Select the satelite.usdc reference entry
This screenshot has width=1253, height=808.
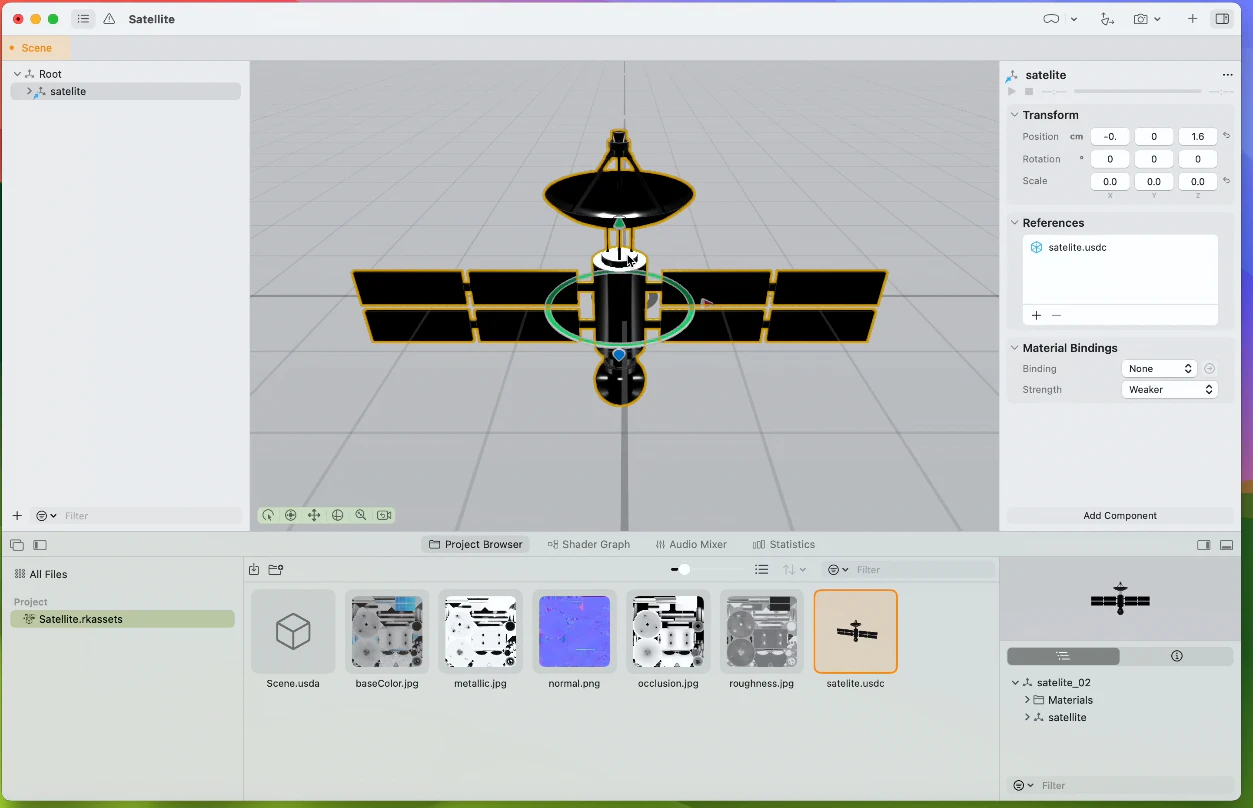[1120, 247]
